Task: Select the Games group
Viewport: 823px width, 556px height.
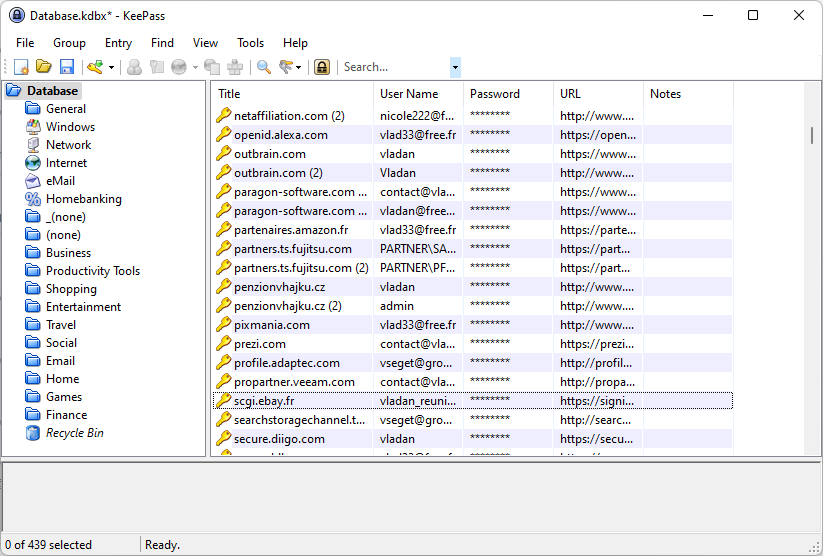Action: (64, 397)
